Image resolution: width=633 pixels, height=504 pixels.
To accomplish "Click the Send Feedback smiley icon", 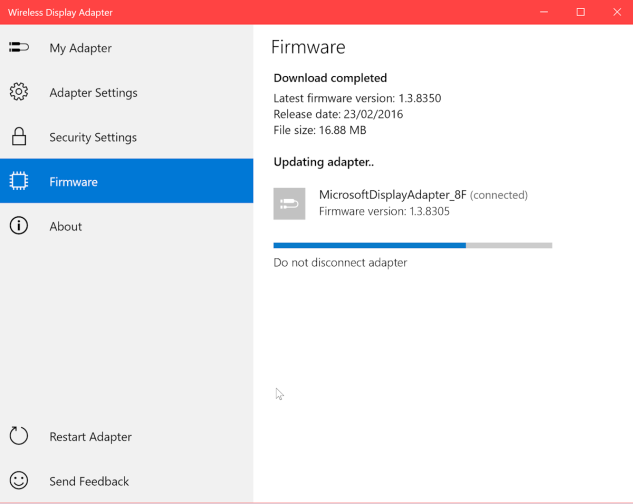I will [19, 481].
